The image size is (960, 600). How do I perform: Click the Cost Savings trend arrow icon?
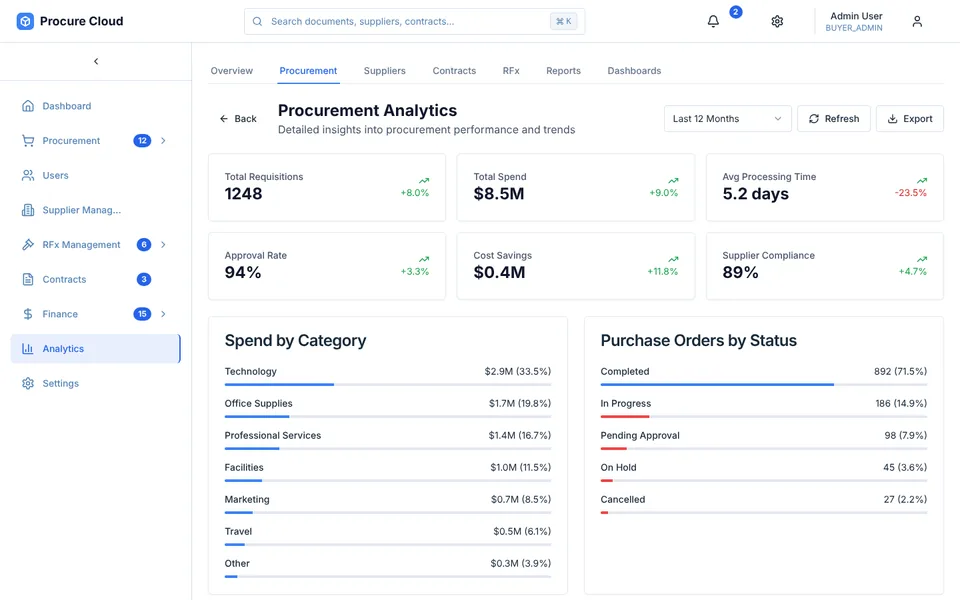673,260
